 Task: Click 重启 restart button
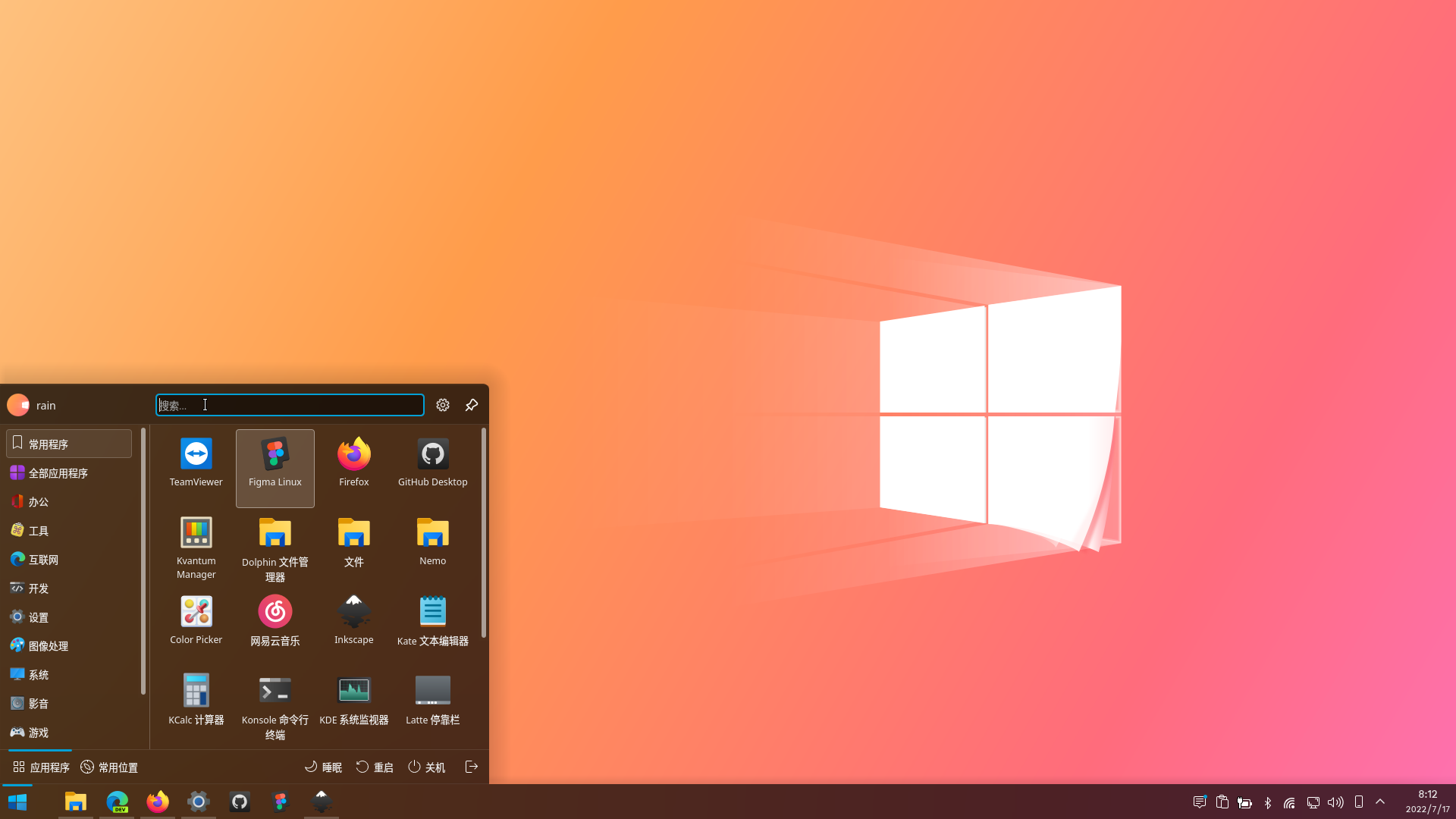tap(375, 767)
